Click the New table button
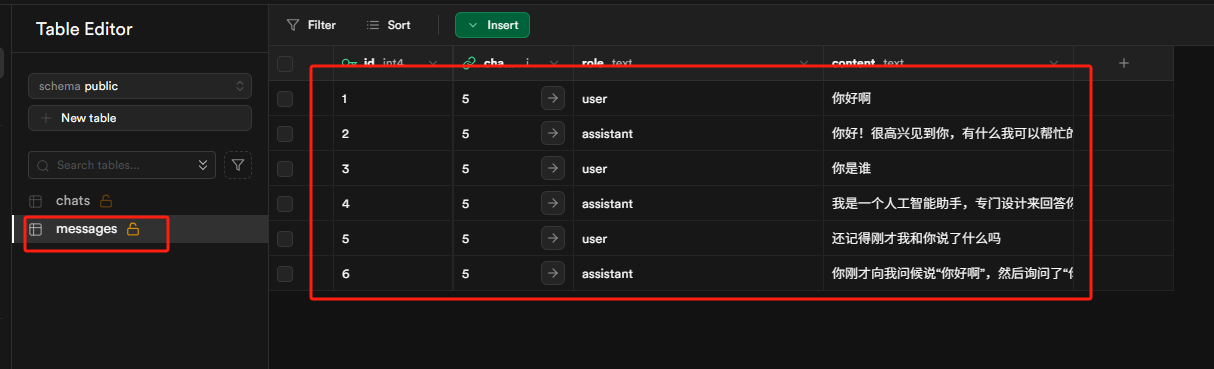Screen dimensions: 1214x369 click(x=140, y=118)
